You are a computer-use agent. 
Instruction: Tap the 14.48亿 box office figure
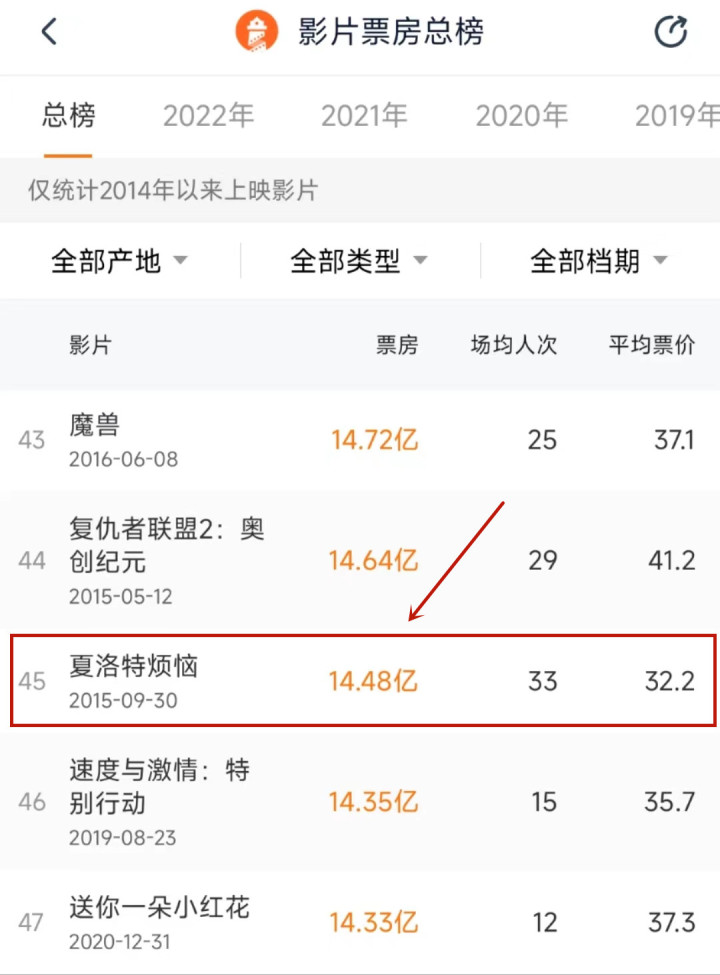tap(373, 681)
